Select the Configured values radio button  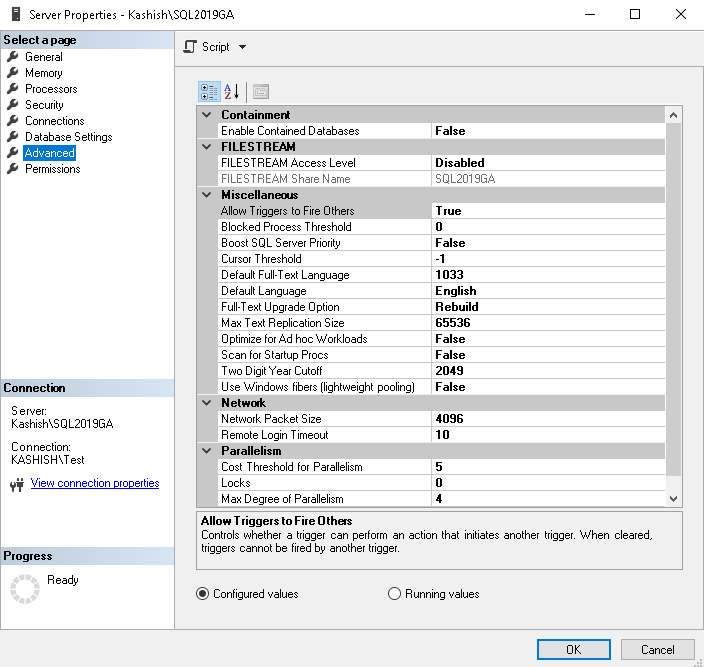(203, 594)
